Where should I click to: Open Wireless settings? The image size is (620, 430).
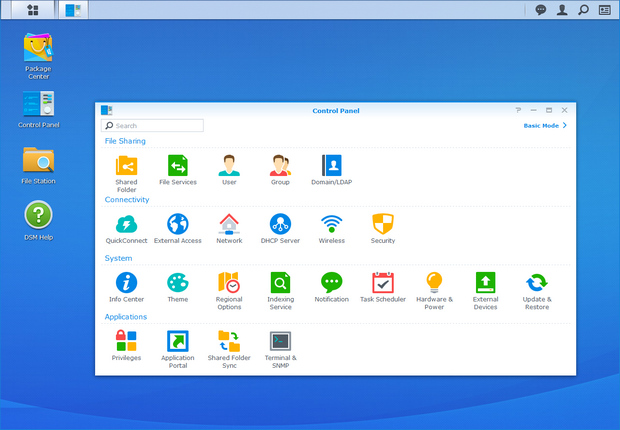331,228
